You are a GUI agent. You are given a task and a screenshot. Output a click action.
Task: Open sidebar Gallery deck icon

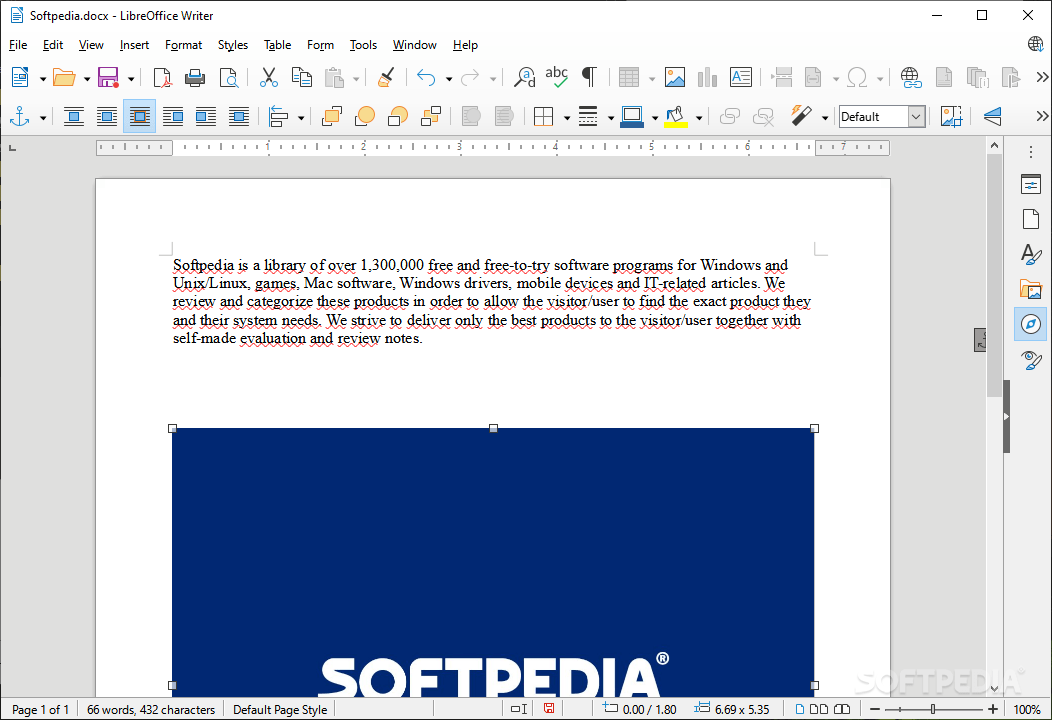coord(1031,289)
